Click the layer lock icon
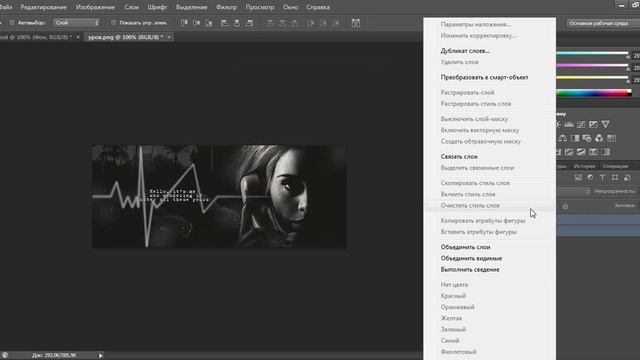The width and height of the screenshot is (640, 360). (x=565, y=206)
